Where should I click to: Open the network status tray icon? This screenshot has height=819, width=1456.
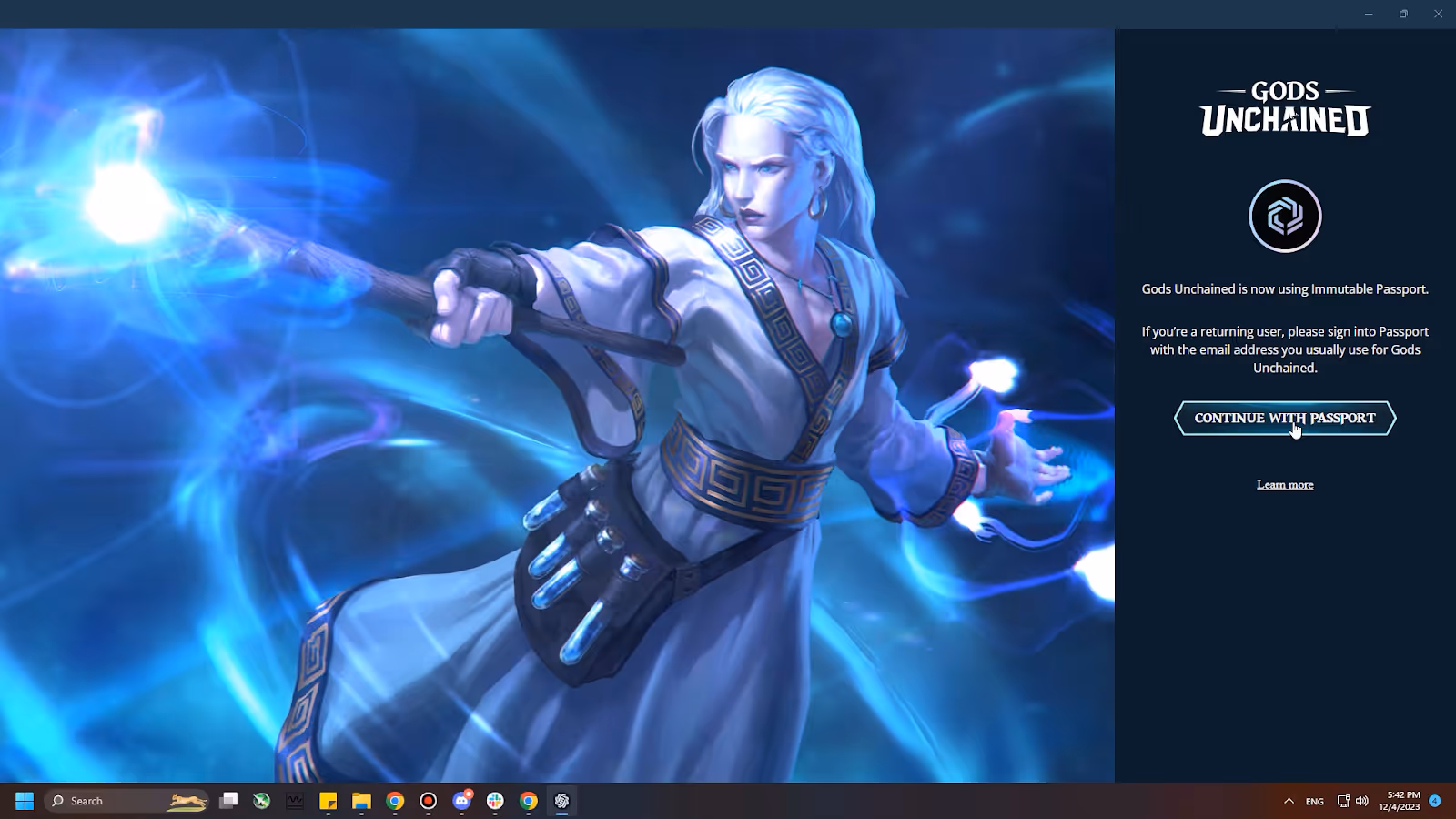(1343, 801)
